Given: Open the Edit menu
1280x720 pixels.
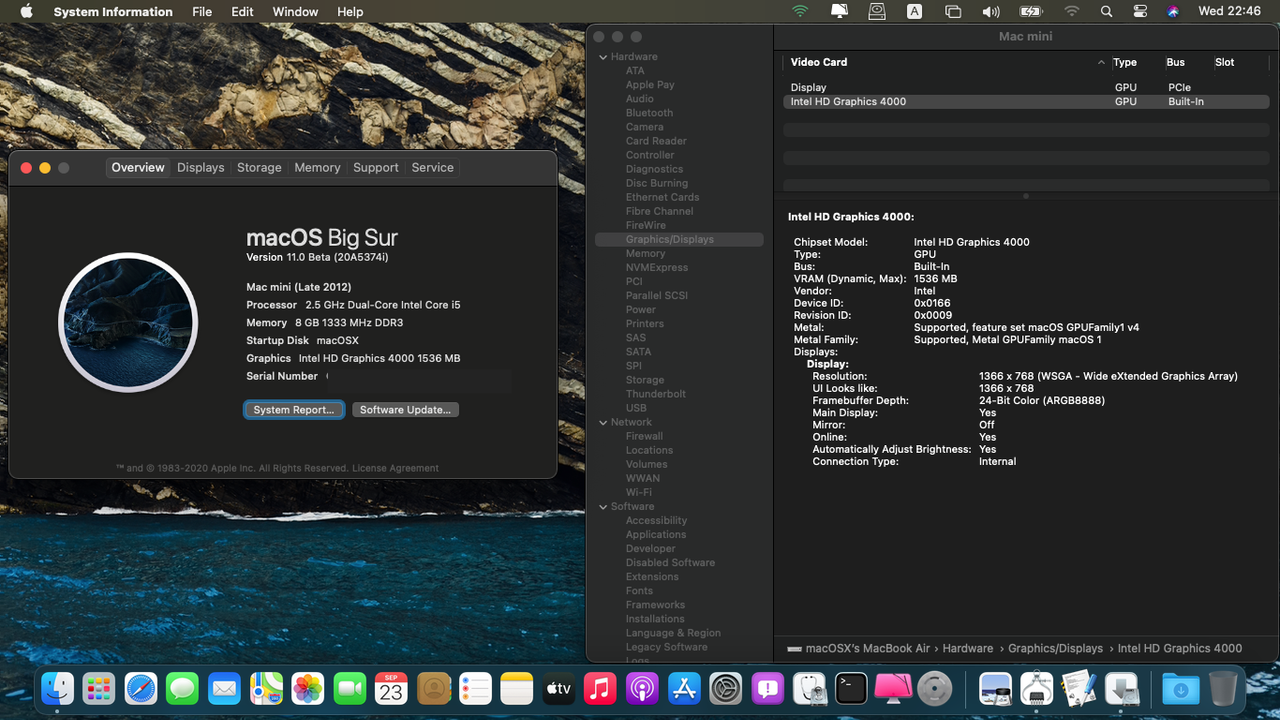Looking at the screenshot, I should click(x=242, y=12).
